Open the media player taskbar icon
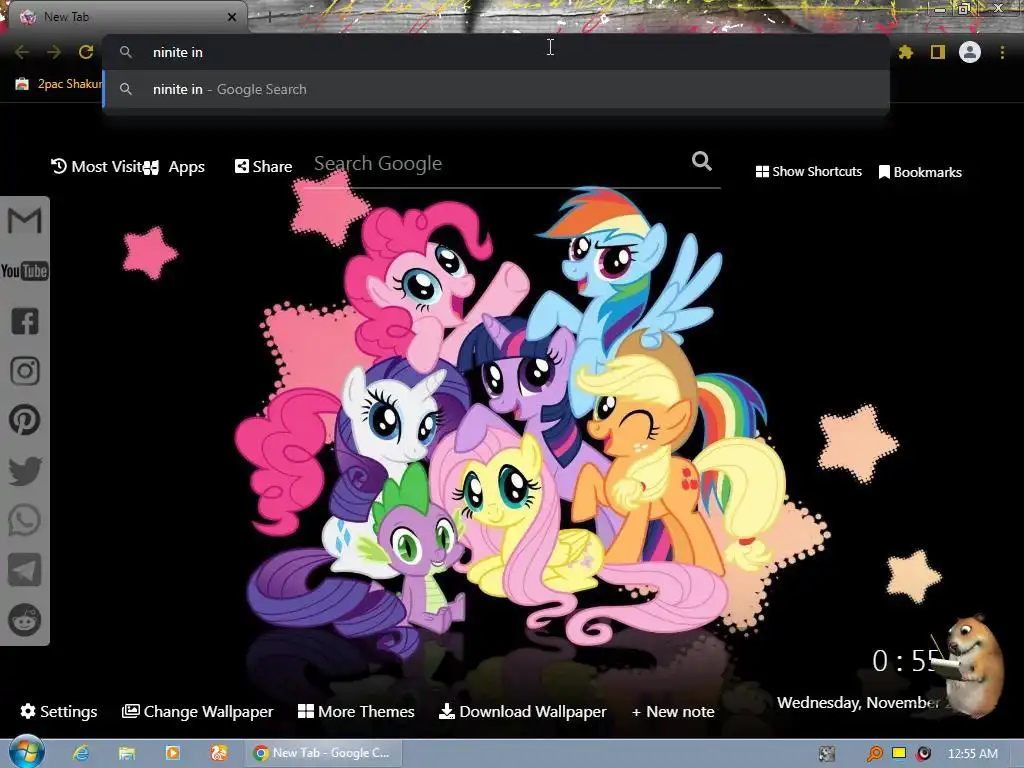The width and height of the screenshot is (1024, 768). 173,753
